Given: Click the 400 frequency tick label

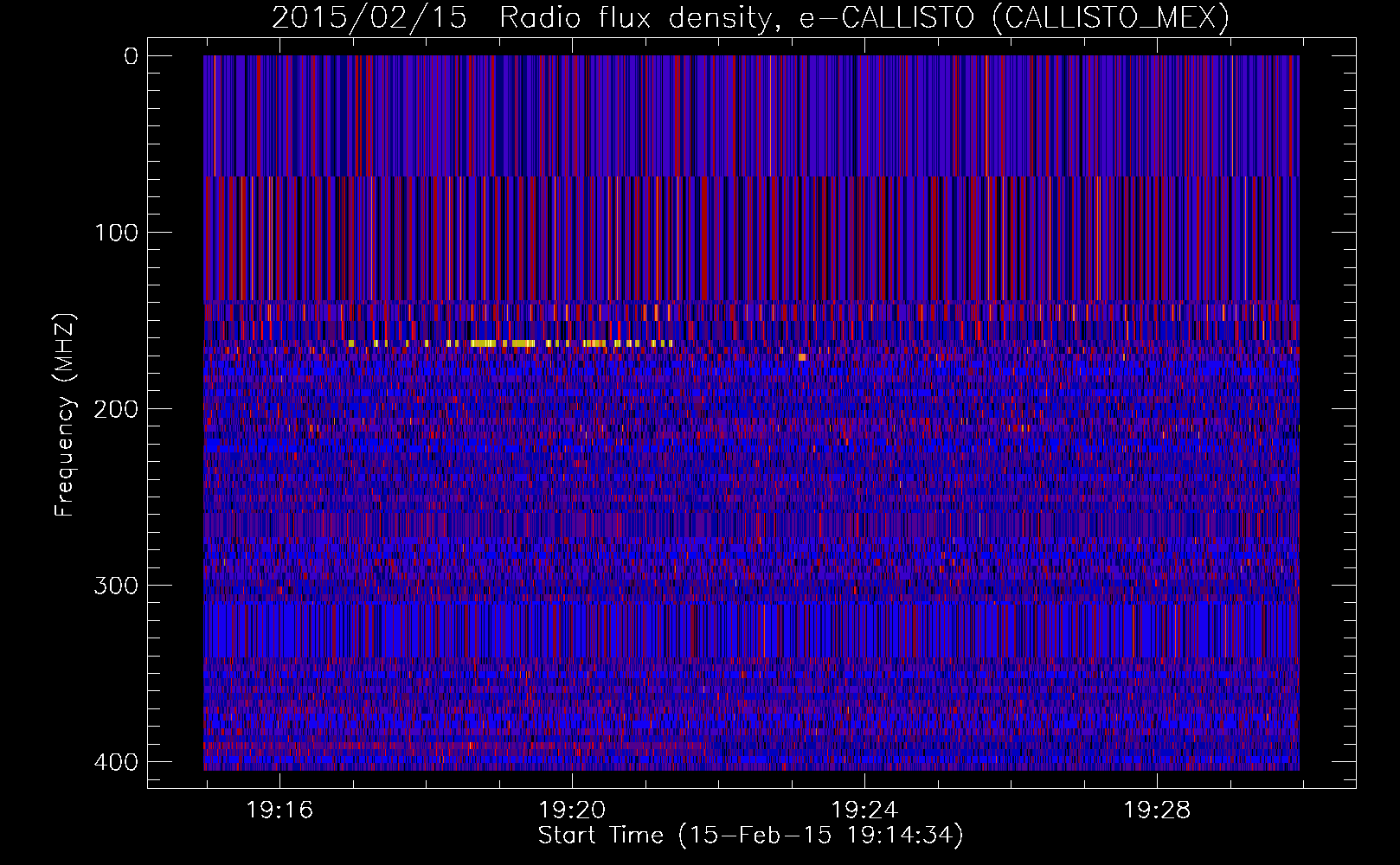Looking at the screenshot, I should pyautogui.click(x=116, y=762).
